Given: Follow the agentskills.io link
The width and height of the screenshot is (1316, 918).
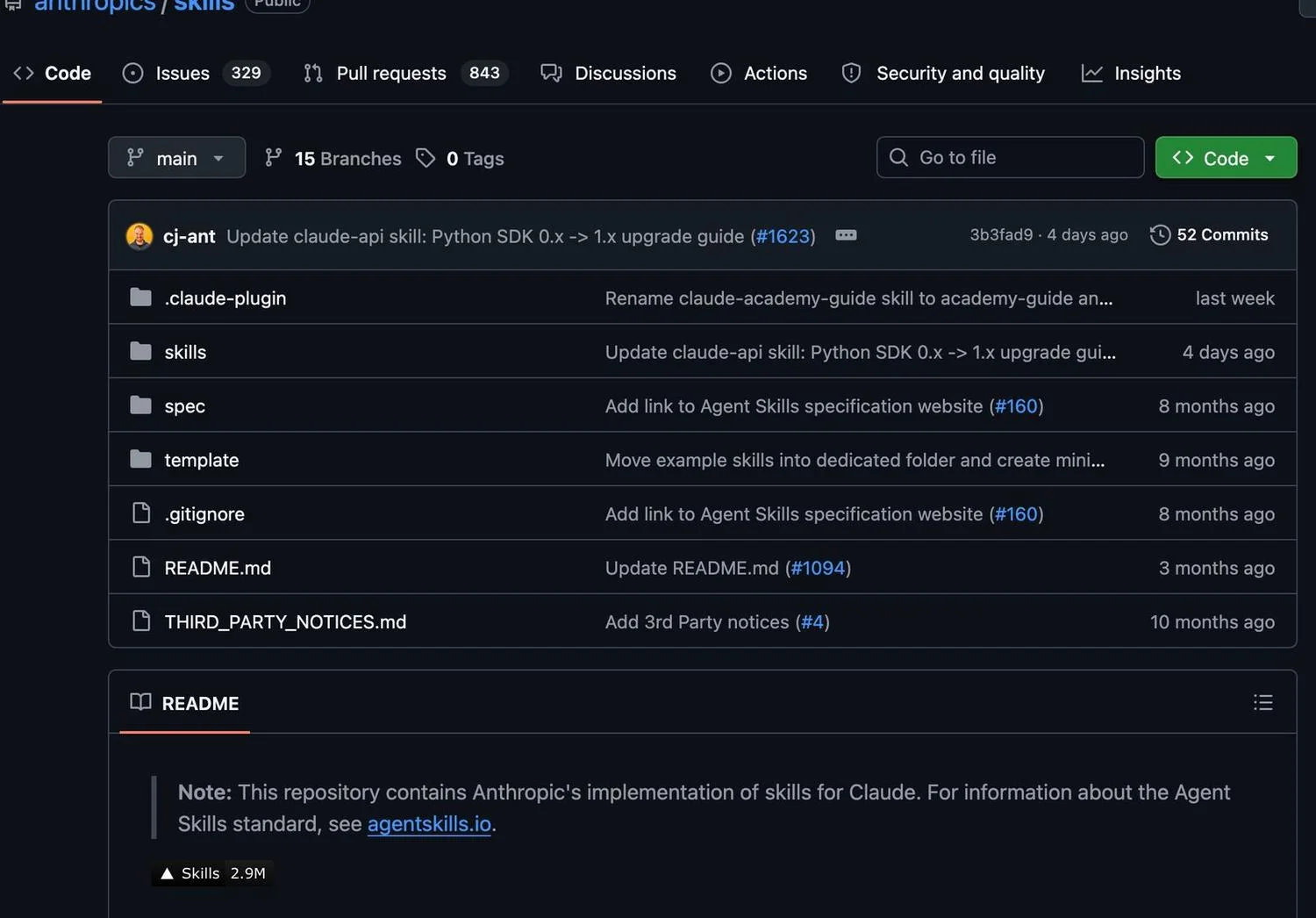Looking at the screenshot, I should pyautogui.click(x=429, y=824).
